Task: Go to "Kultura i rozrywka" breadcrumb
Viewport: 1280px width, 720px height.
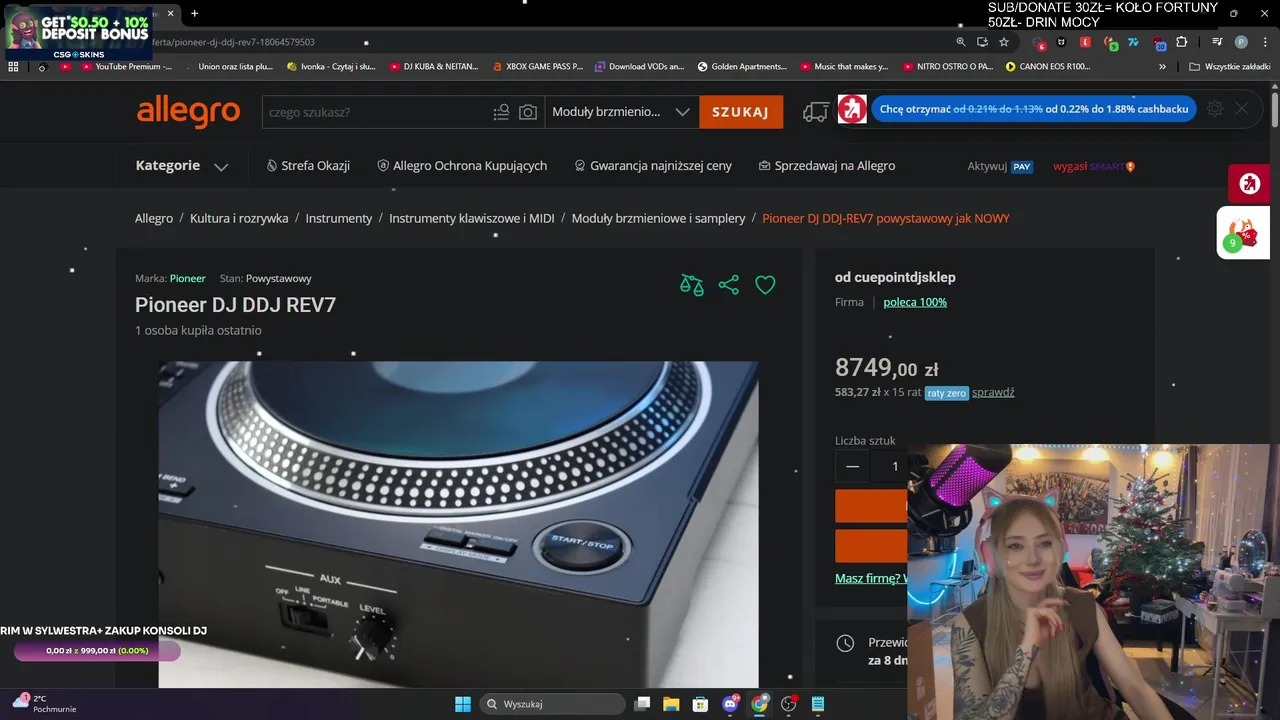Action: [239, 218]
